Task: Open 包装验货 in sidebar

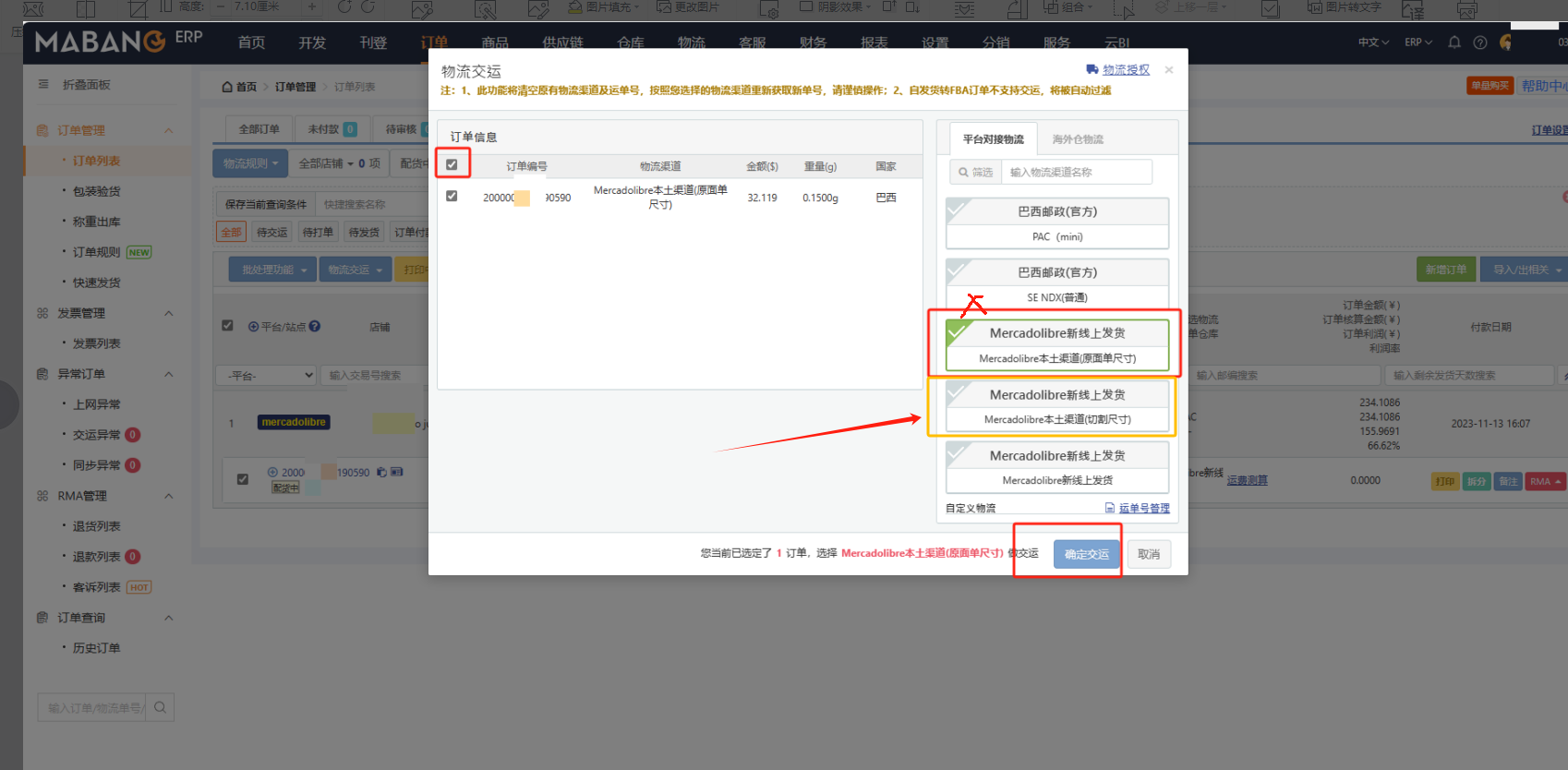Action: pyautogui.click(x=97, y=191)
